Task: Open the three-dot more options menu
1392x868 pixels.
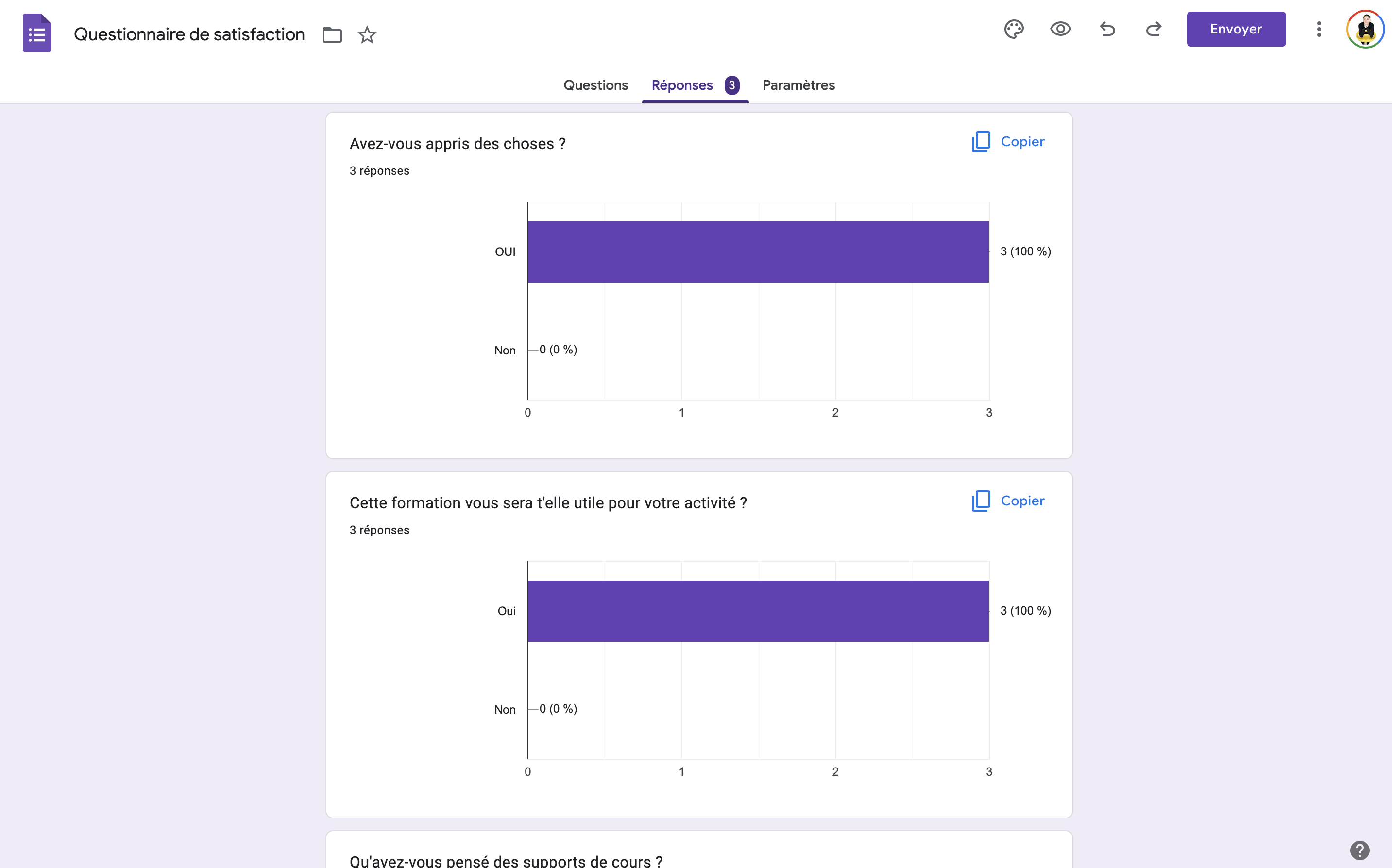Action: tap(1319, 29)
